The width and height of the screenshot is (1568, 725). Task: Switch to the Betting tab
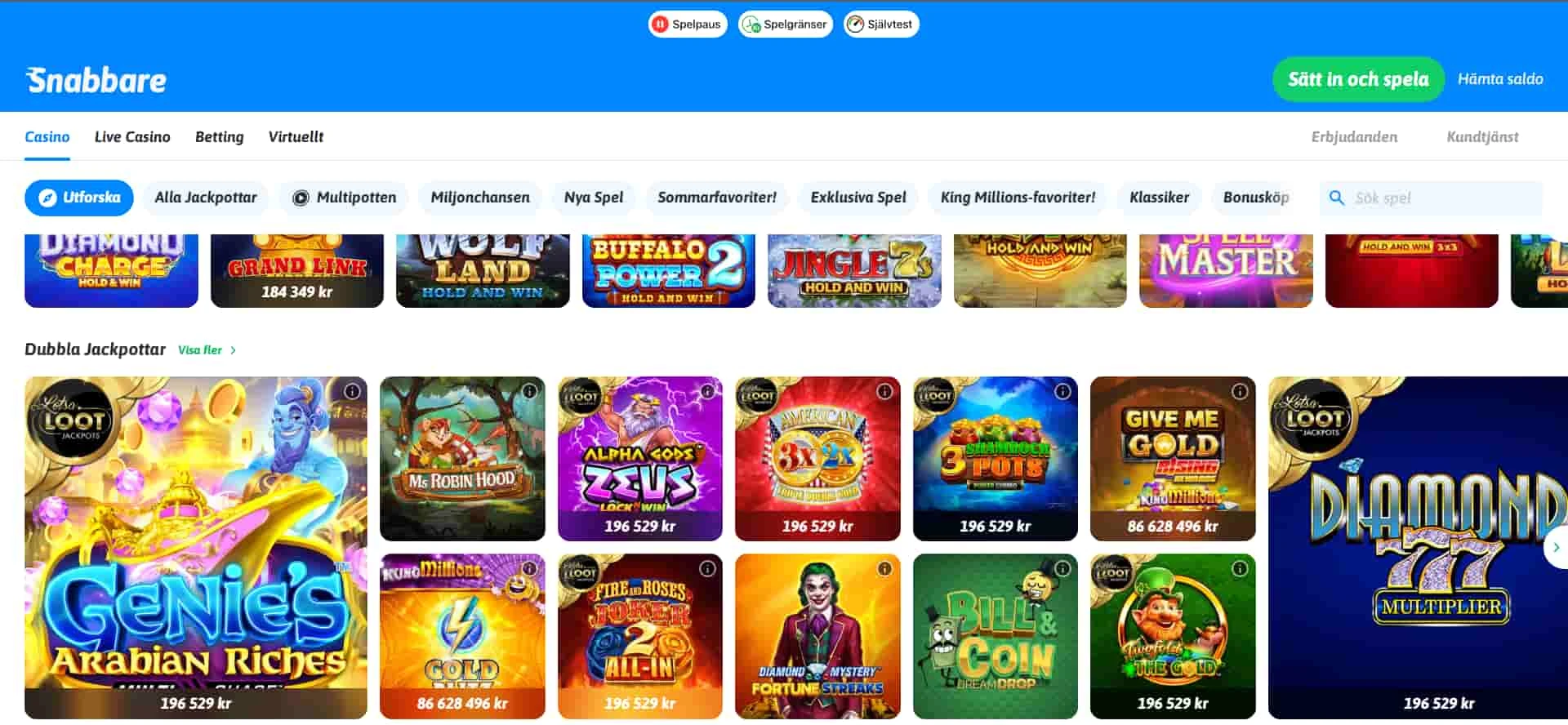coord(219,137)
